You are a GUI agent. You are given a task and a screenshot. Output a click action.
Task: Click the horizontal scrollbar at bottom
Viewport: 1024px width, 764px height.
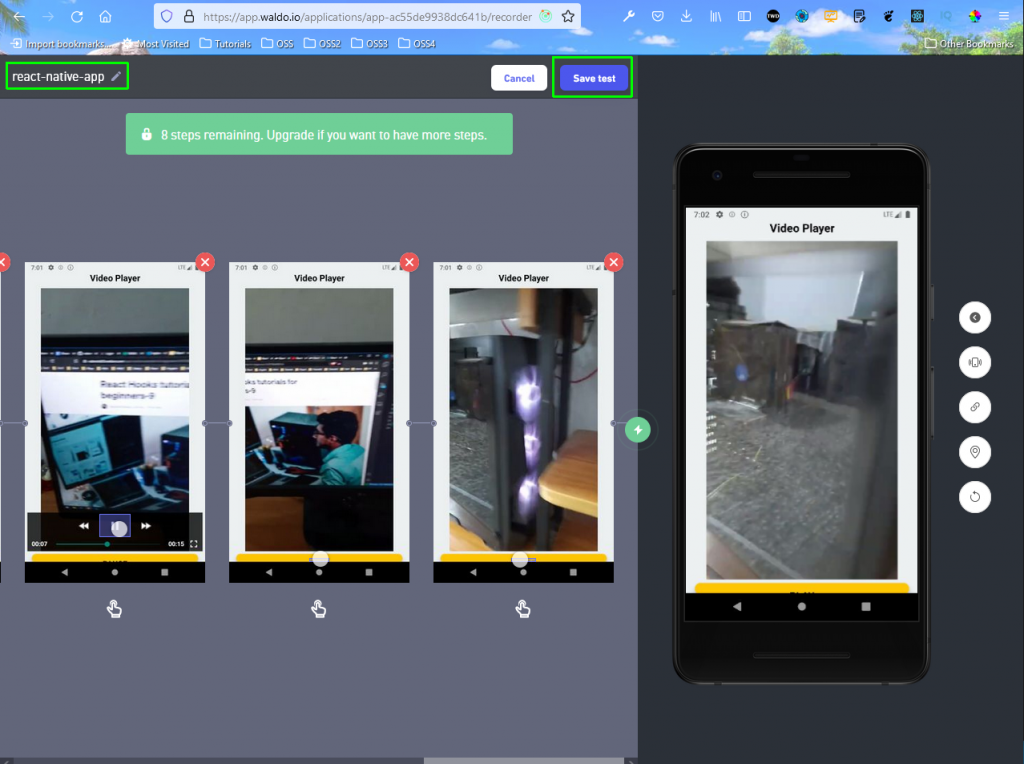[x=524, y=761]
